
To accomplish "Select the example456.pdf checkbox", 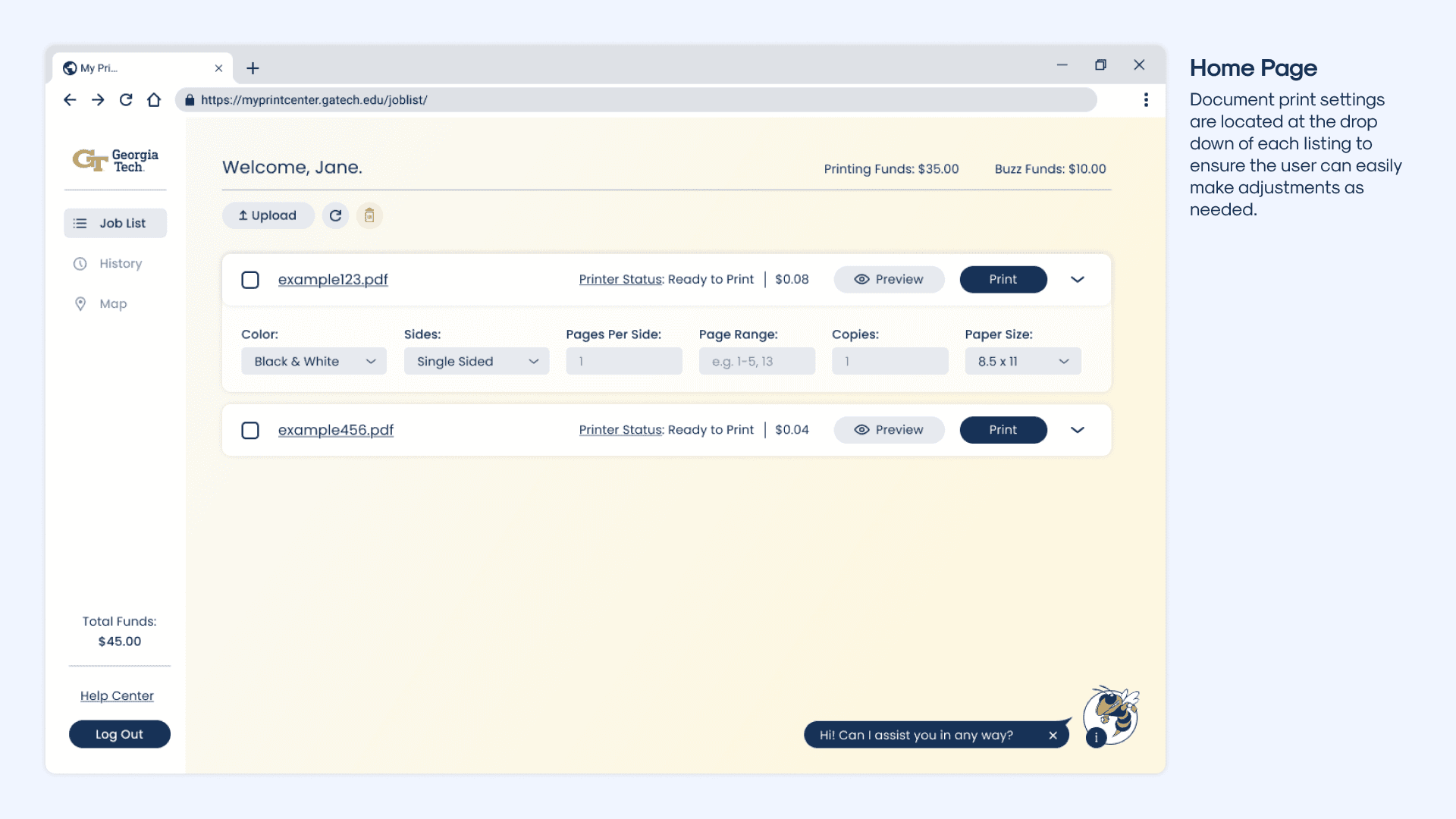I will click(249, 430).
